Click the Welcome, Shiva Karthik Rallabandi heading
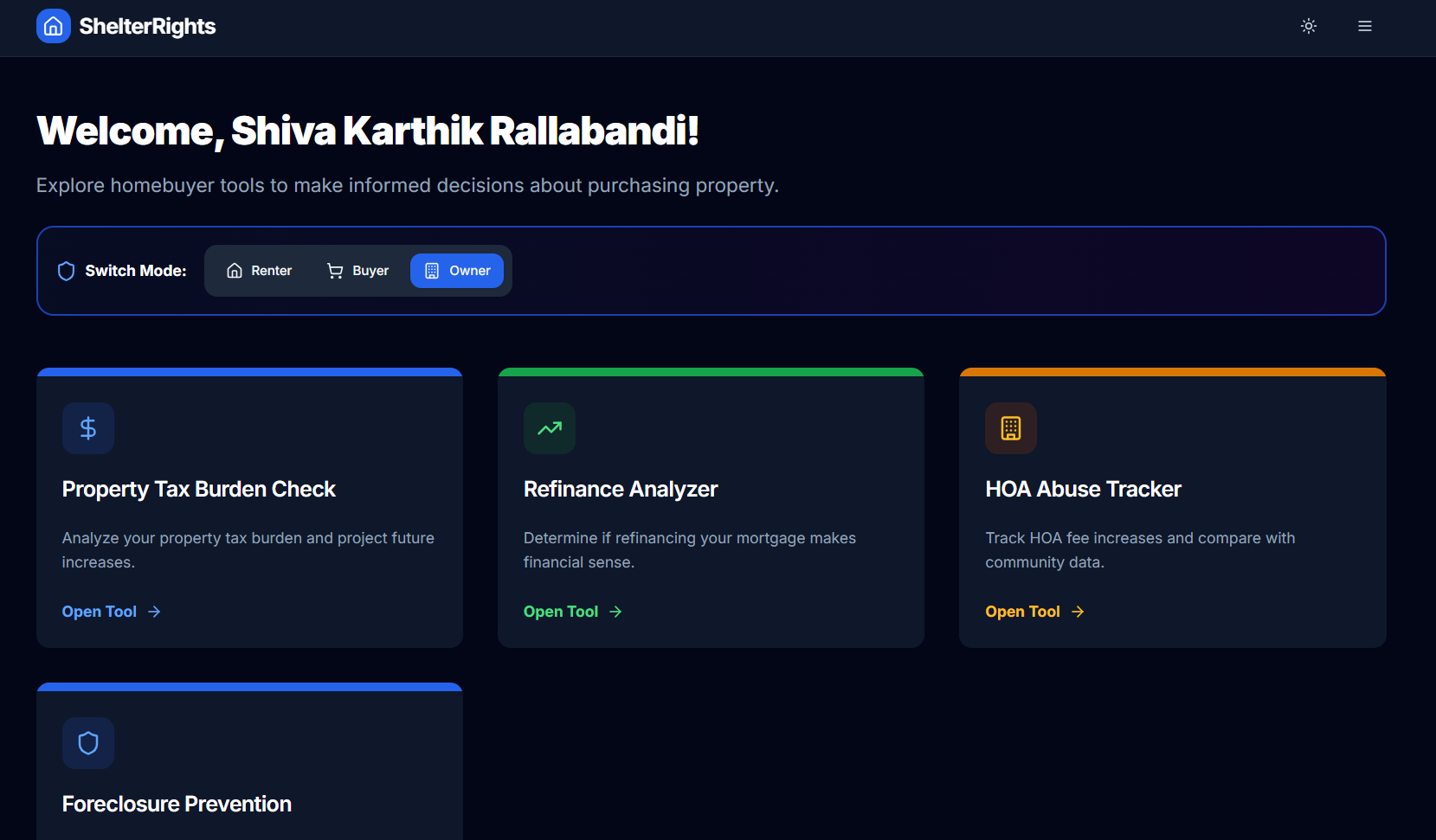 click(368, 131)
